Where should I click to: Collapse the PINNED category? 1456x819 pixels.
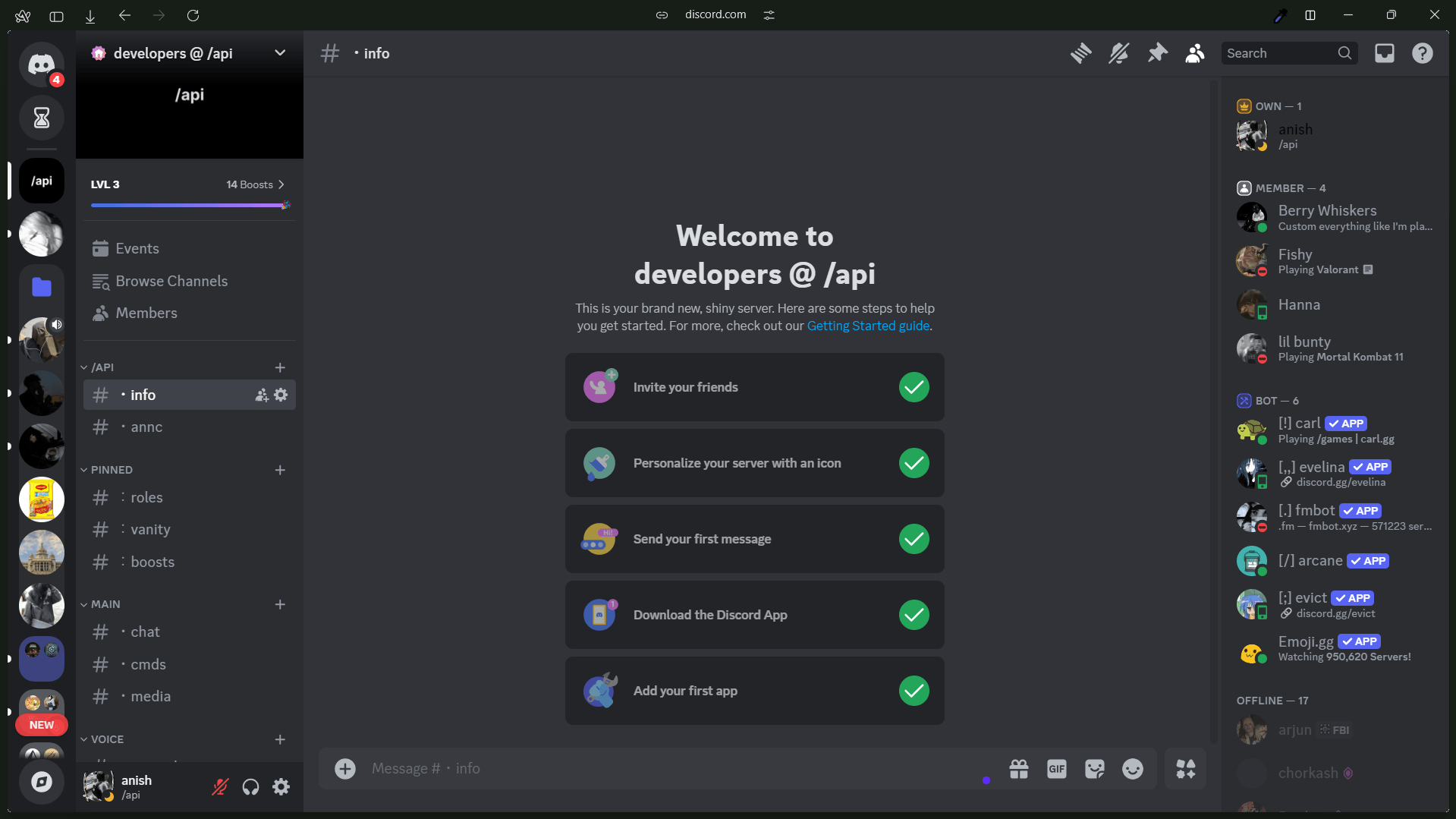[106, 470]
